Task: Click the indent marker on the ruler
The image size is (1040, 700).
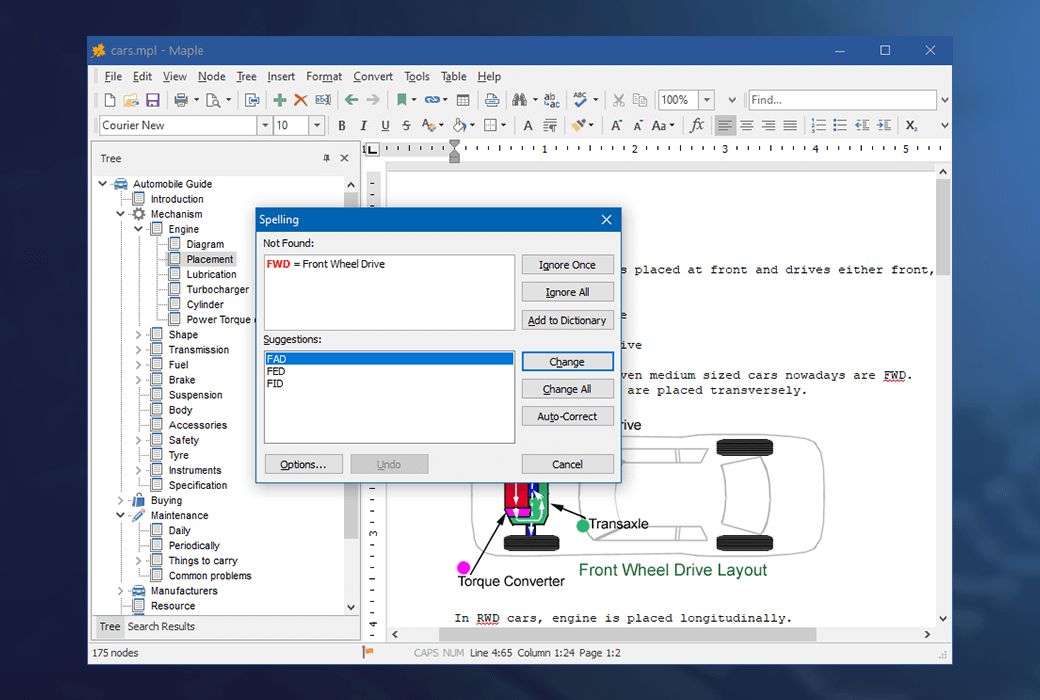Action: coord(454,151)
